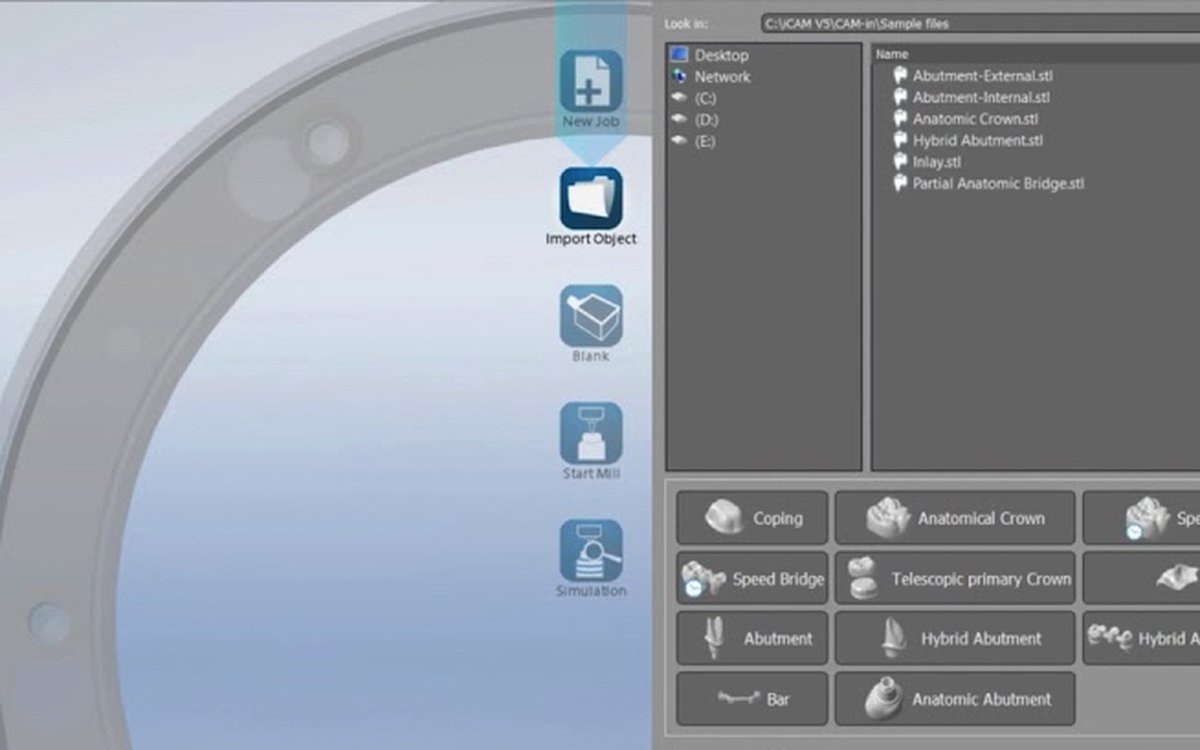The height and width of the screenshot is (750, 1200).
Task: Open the (D:) drive
Action: 706,119
